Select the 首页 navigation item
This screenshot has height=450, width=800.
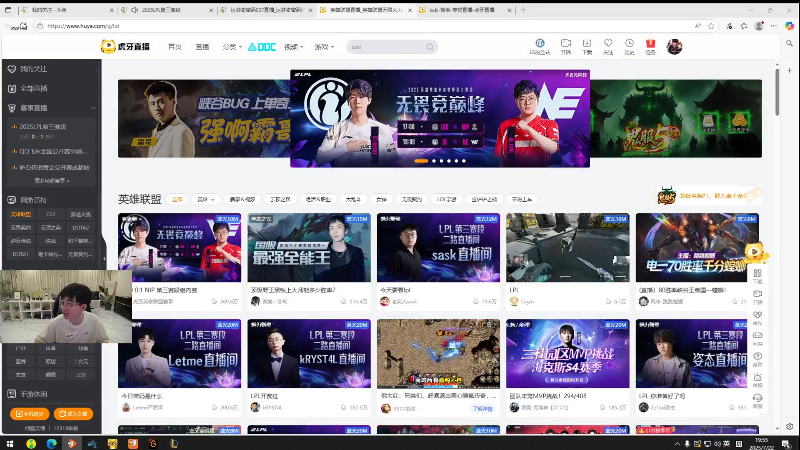[174, 47]
